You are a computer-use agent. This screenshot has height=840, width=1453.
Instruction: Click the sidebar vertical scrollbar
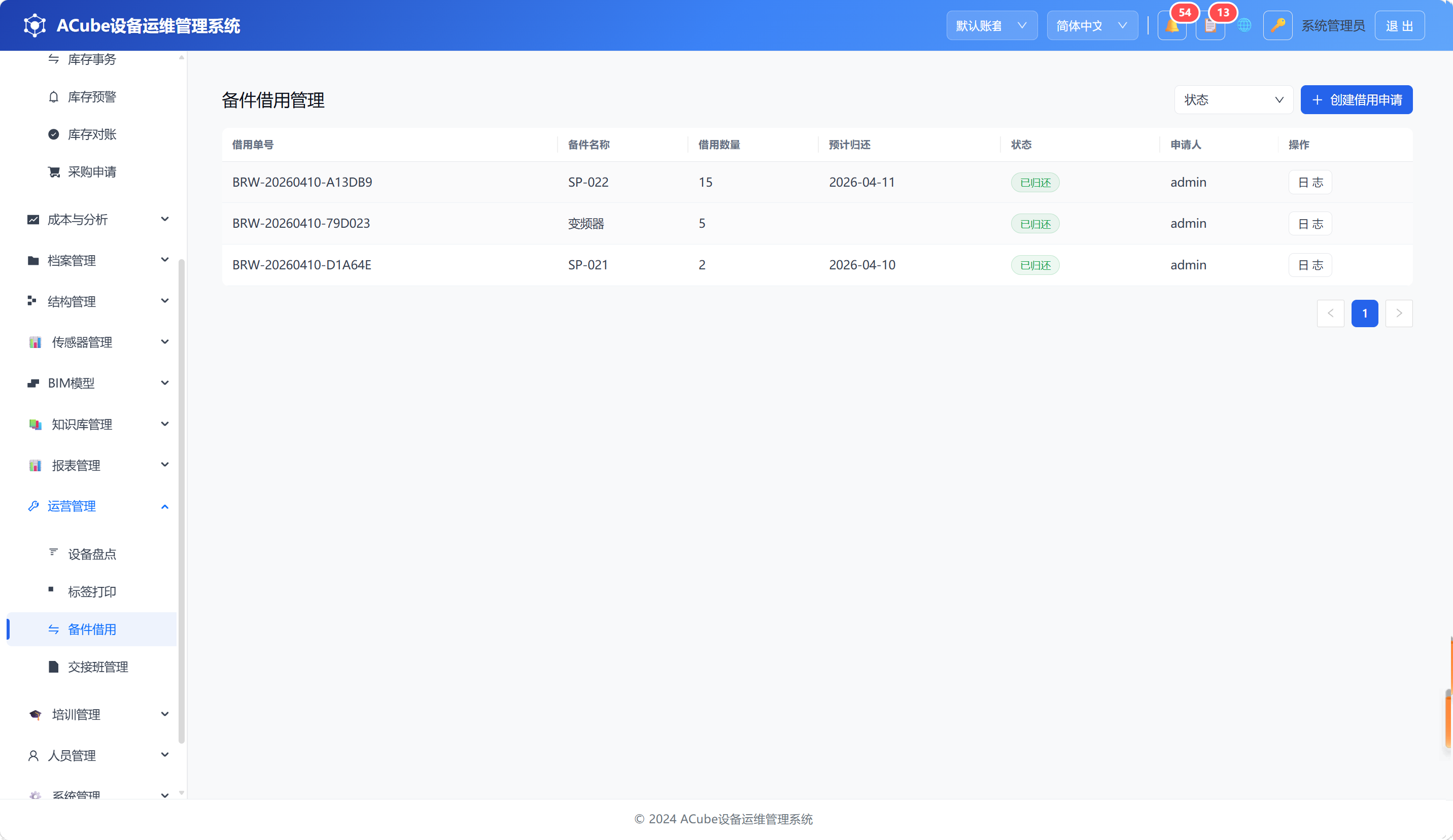(x=182, y=502)
